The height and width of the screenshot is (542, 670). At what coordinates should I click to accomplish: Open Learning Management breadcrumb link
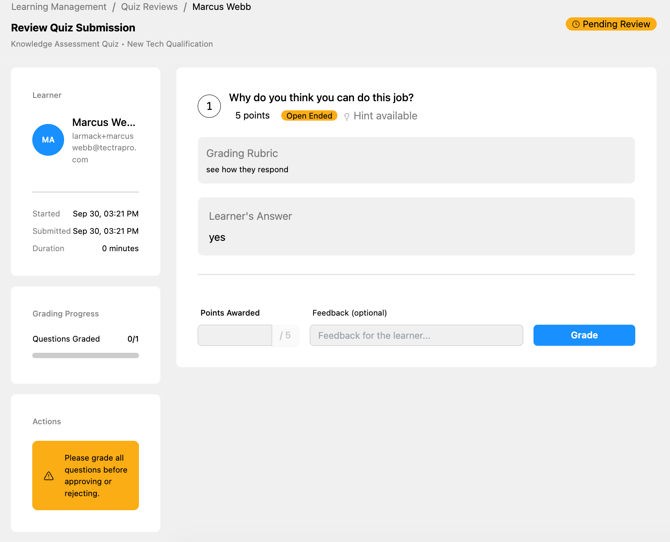(59, 7)
